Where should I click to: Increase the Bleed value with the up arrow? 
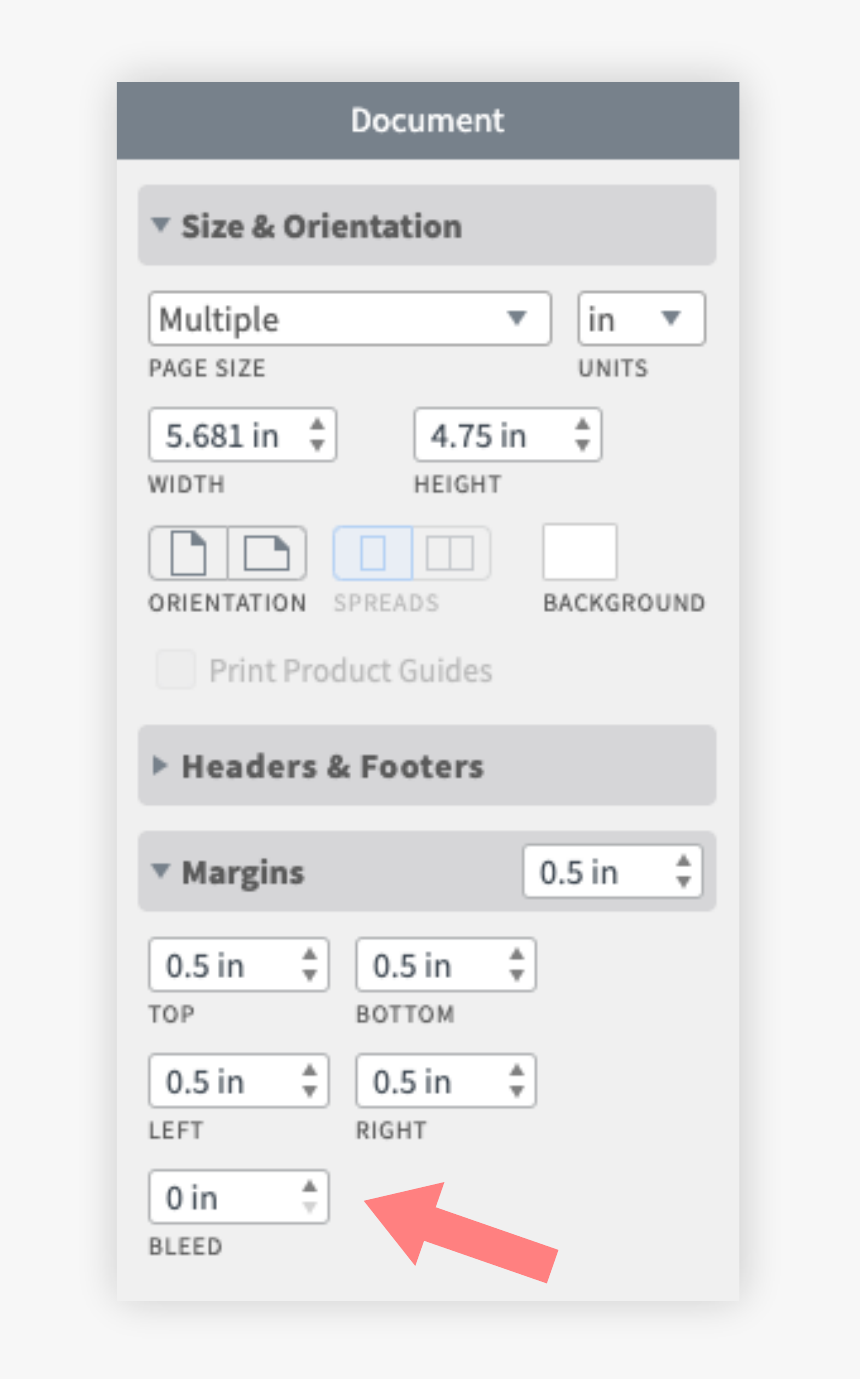click(310, 1187)
